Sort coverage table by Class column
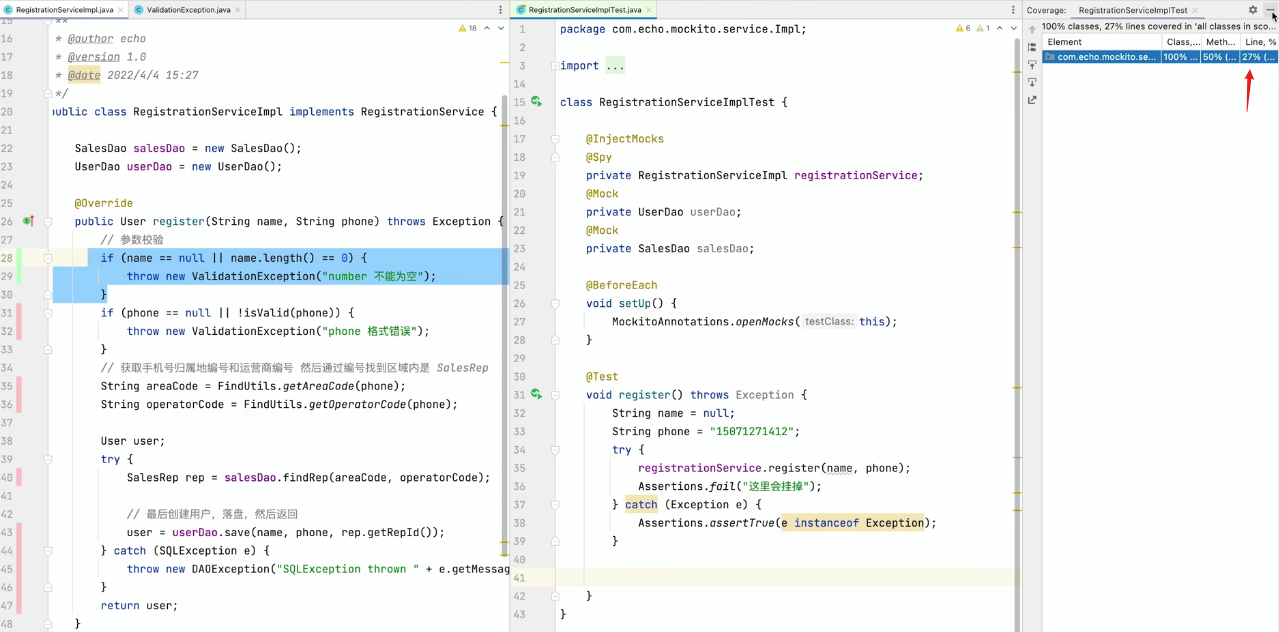Screen dimensions: 1279x632 click(x=1182, y=42)
